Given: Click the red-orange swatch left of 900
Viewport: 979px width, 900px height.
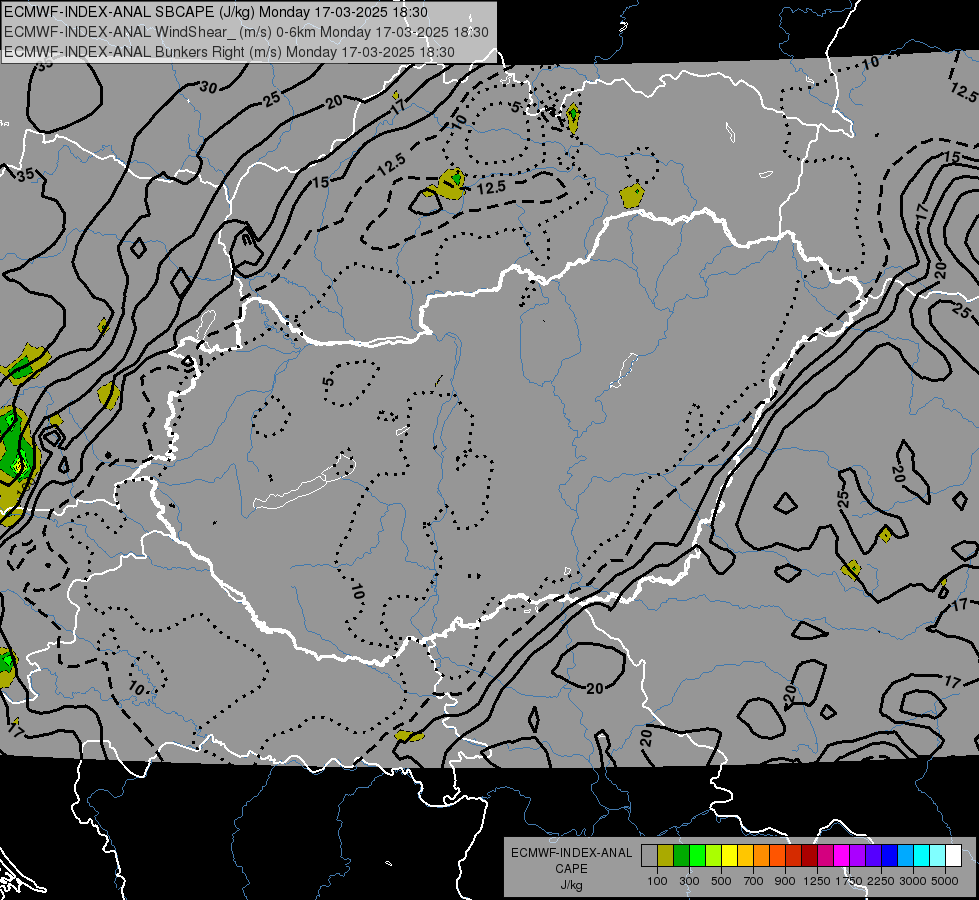Looking at the screenshot, I should tap(777, 855).
